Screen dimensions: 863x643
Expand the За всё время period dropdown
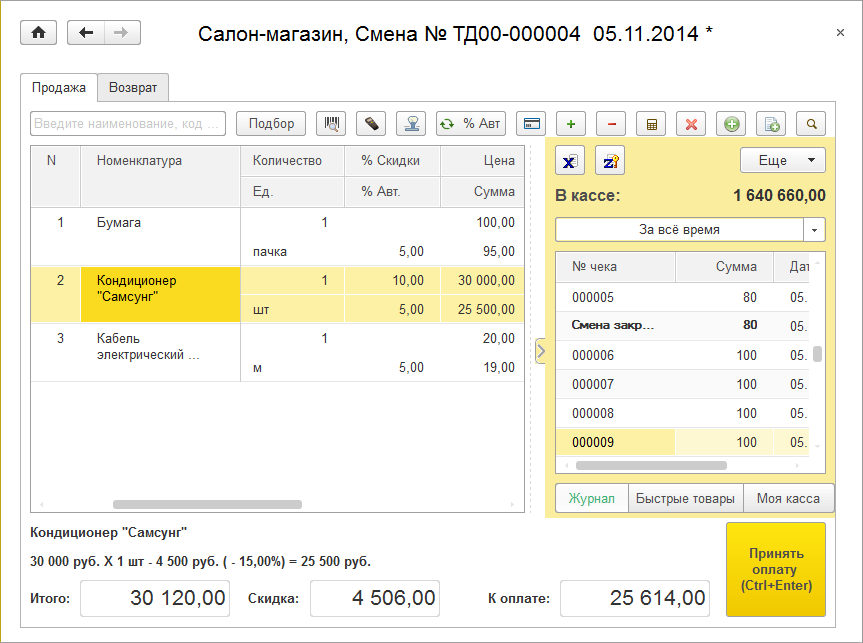815,230
